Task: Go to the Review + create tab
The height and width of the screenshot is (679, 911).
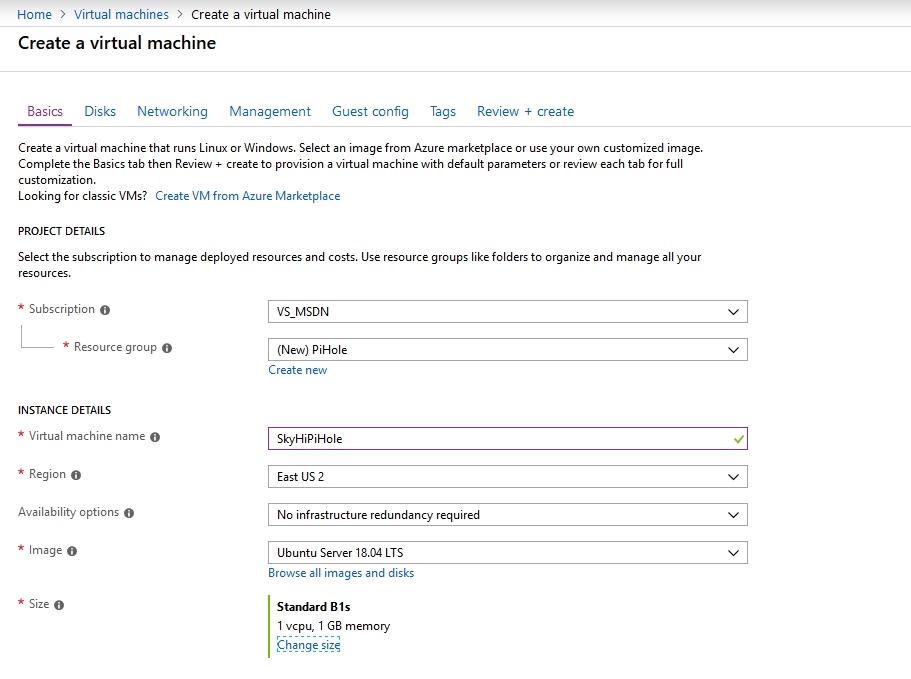Action: click(x=525, y=111)
